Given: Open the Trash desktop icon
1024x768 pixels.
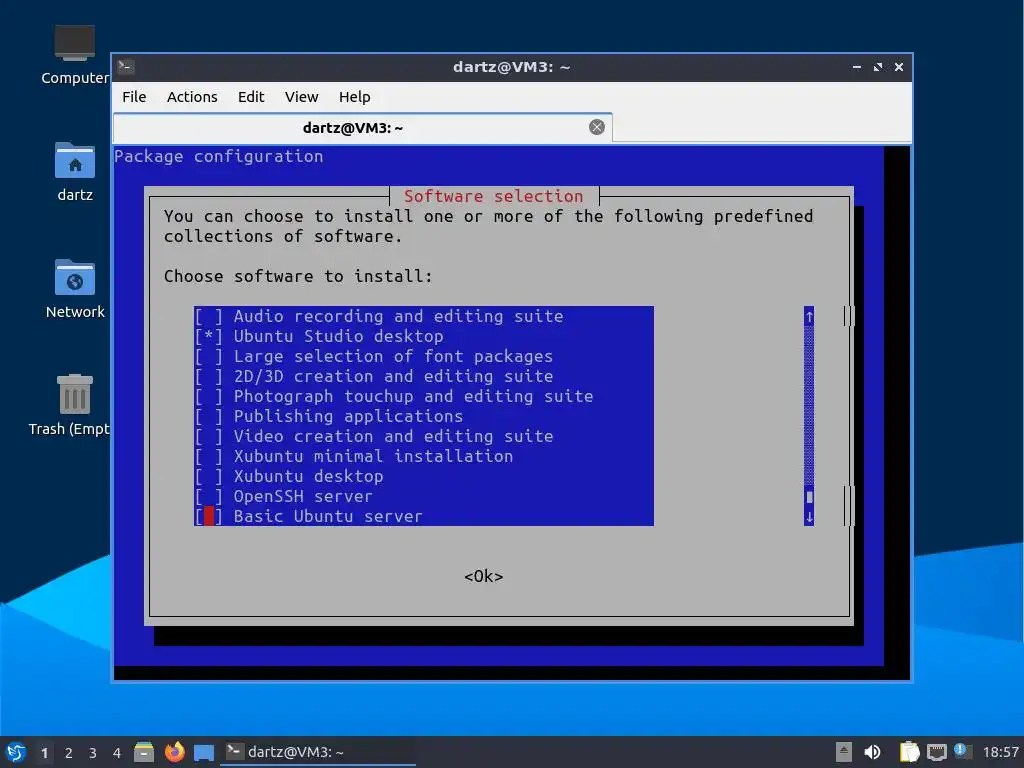Looking at the screenshot, I should (x=71, y=405).
